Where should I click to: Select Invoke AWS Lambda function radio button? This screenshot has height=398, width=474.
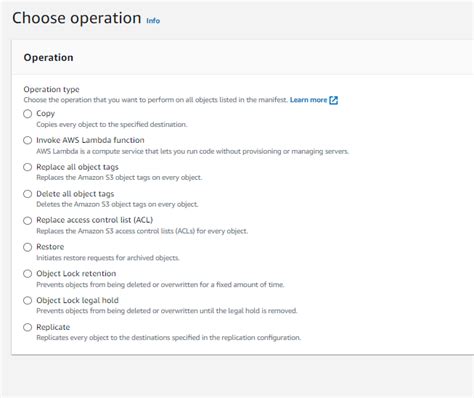[28, 140]
